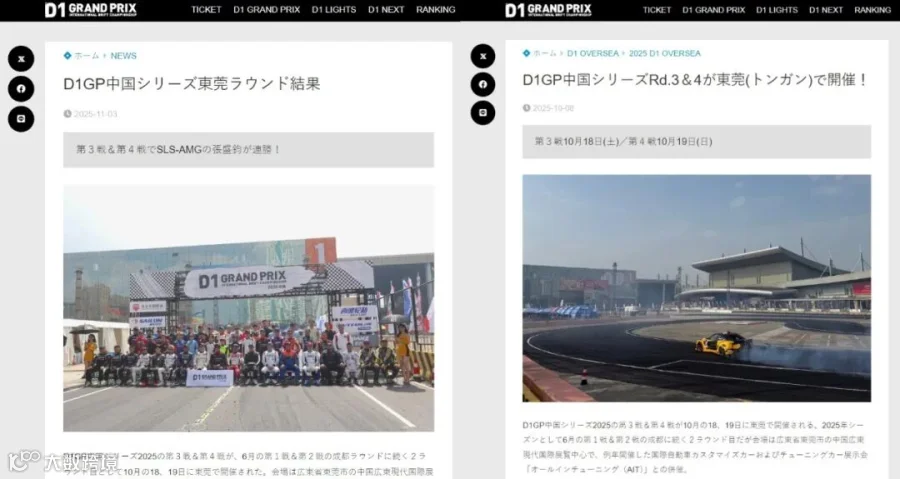Click the LINE share icon on left page
The image size is (900, 479).
[21, 119]
